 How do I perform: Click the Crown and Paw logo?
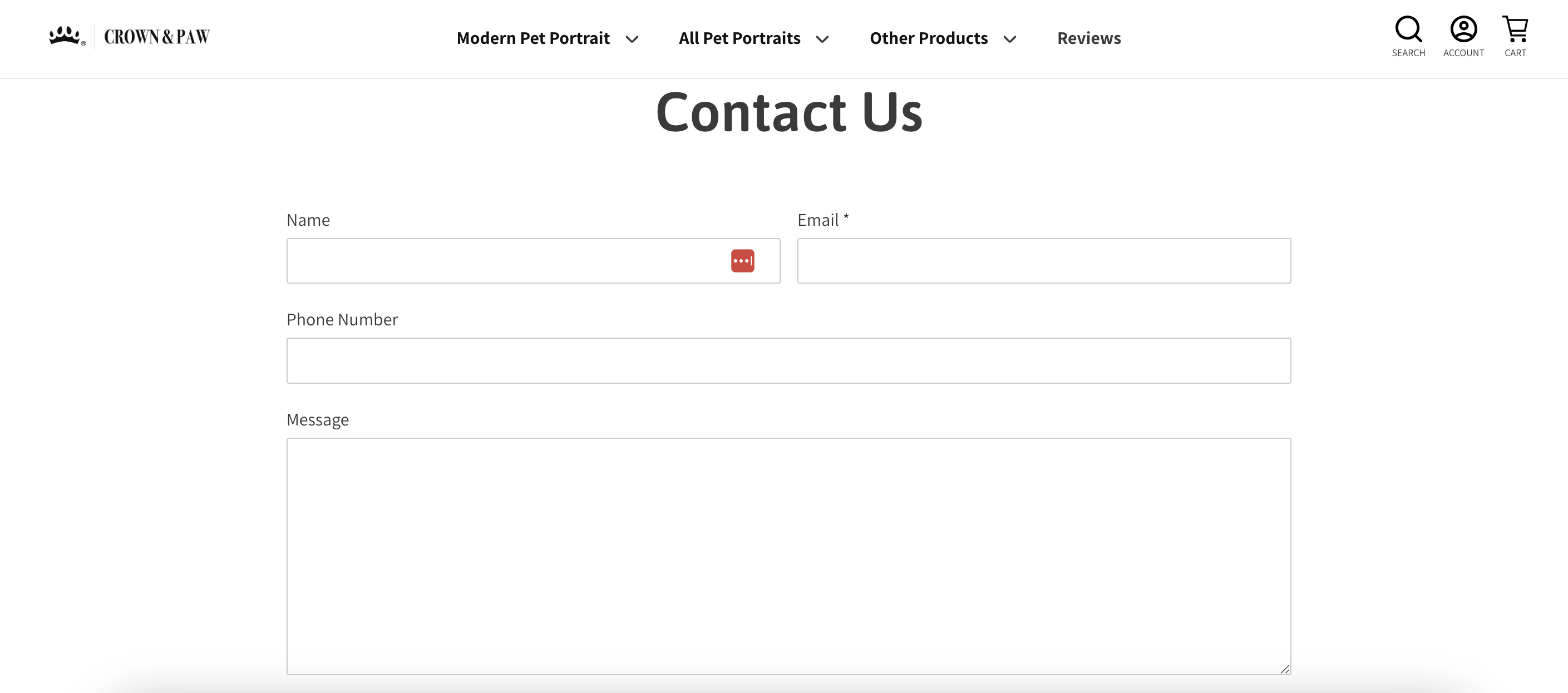tap(128, 35)
